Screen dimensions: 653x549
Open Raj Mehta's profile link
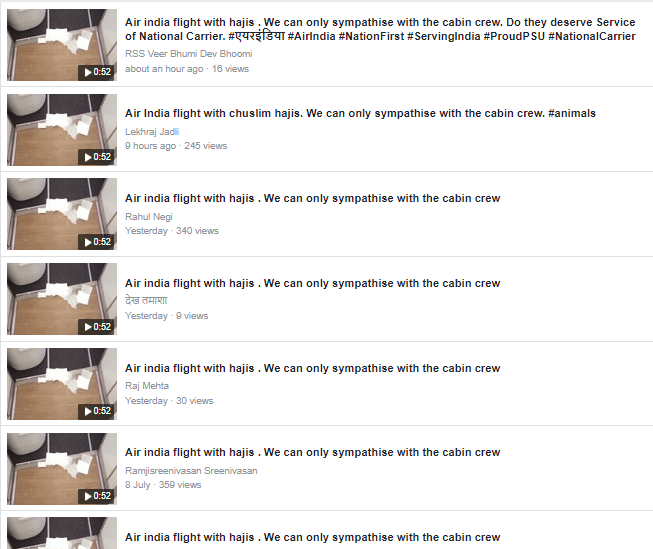[x=147, y=386]
